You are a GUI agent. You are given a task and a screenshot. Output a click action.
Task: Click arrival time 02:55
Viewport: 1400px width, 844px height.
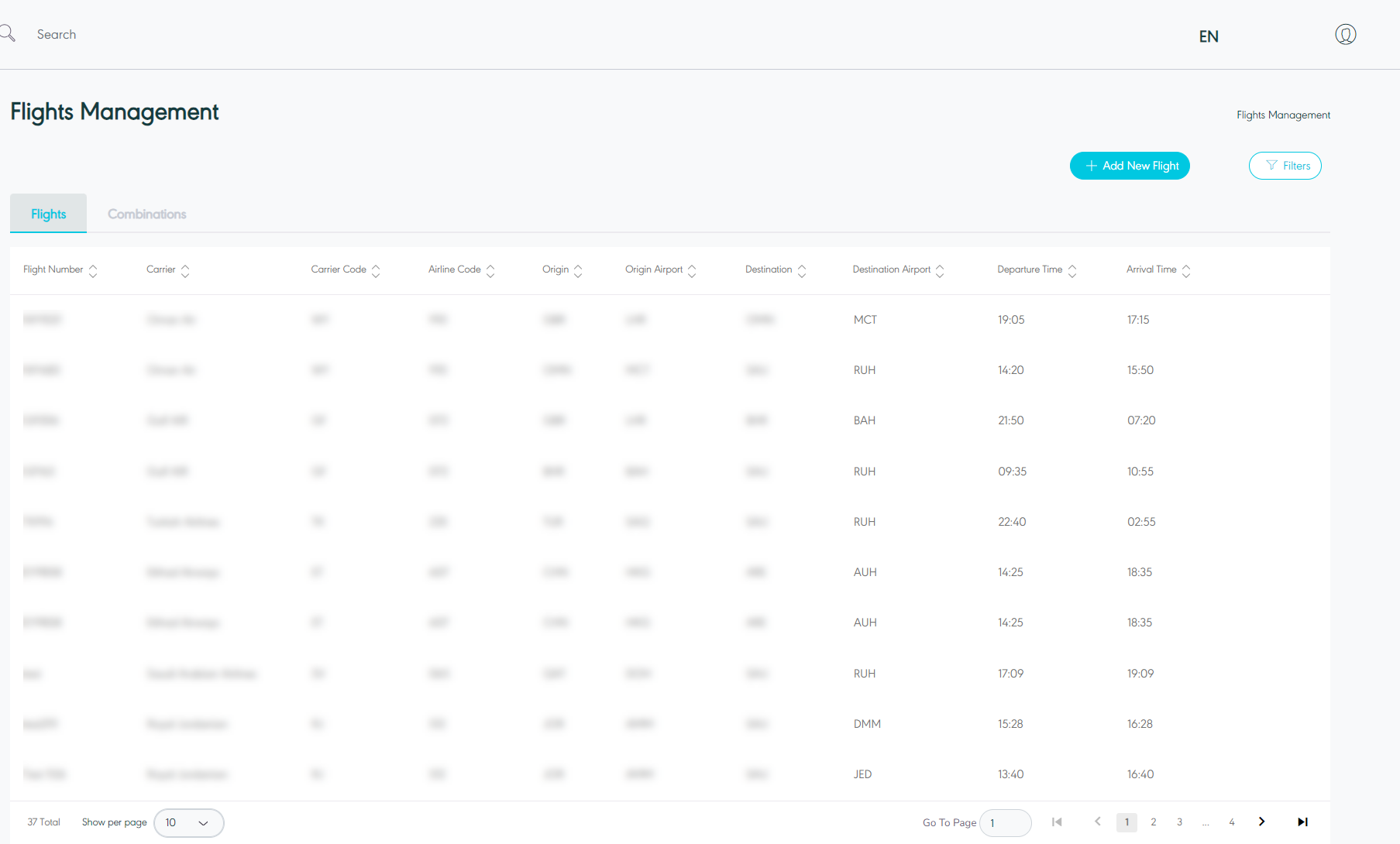click(x=1141, y=522)
